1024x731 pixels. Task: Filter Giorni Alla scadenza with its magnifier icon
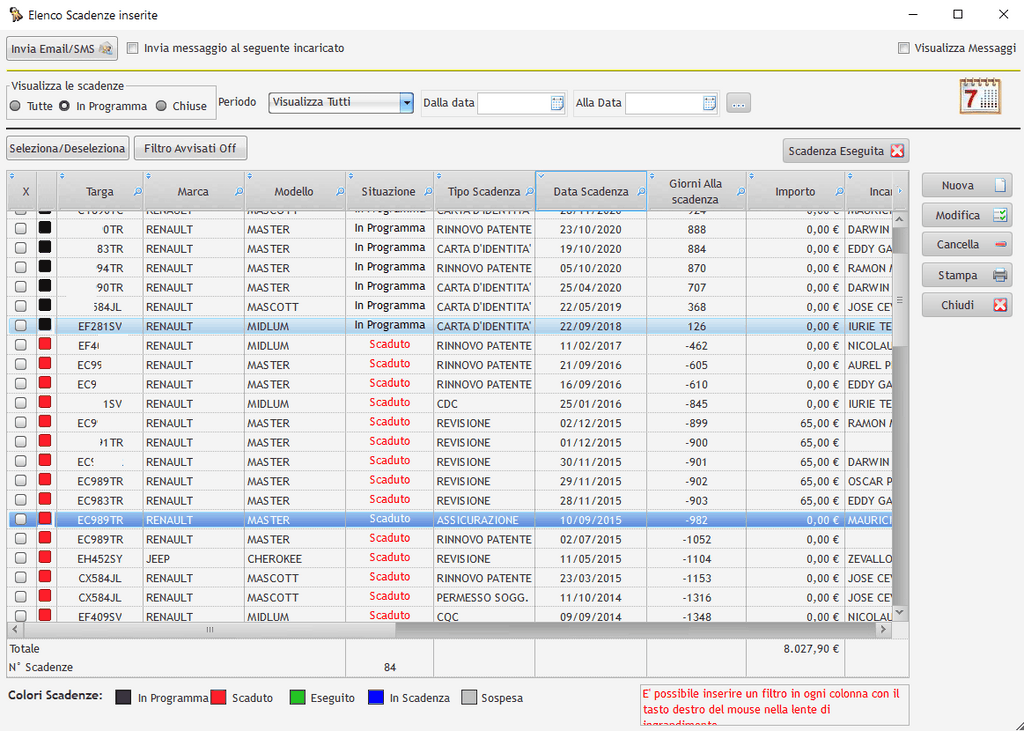click(x=741, y=192)
